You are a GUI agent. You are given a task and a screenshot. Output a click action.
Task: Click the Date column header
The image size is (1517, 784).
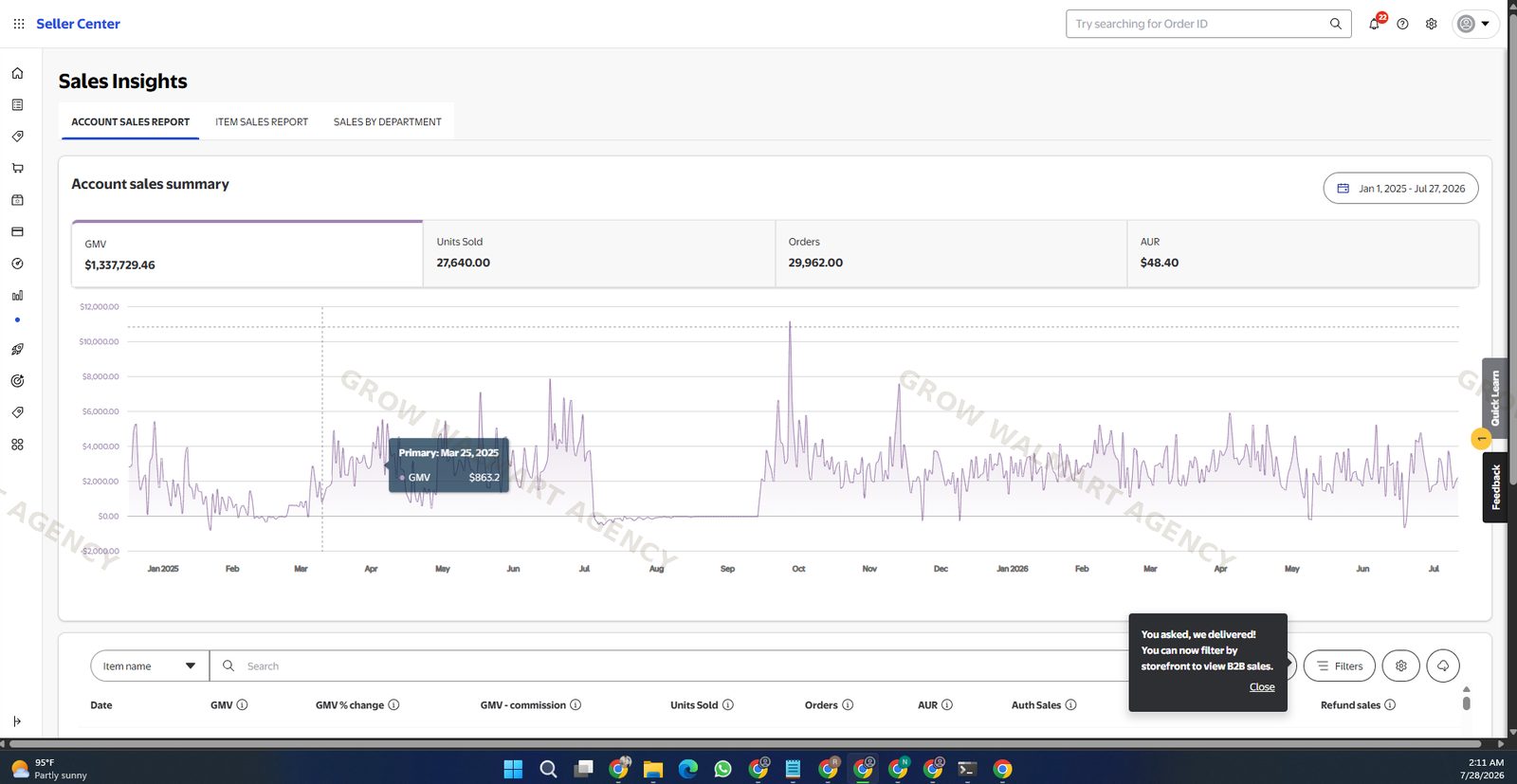coord(101,705)
